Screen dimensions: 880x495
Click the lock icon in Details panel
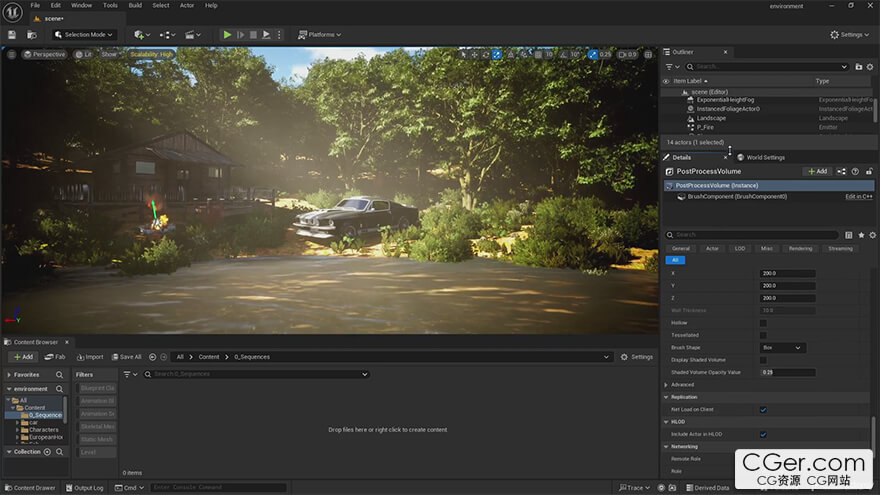pos(869,171)
